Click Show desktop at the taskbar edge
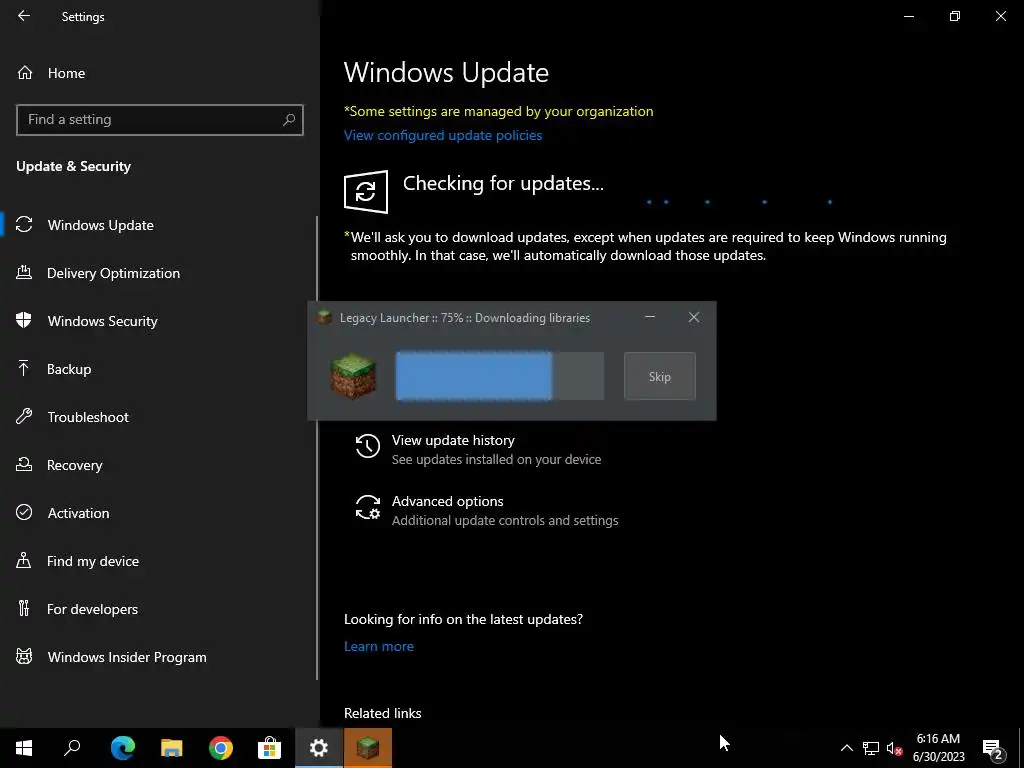 tap(1021, 748)
